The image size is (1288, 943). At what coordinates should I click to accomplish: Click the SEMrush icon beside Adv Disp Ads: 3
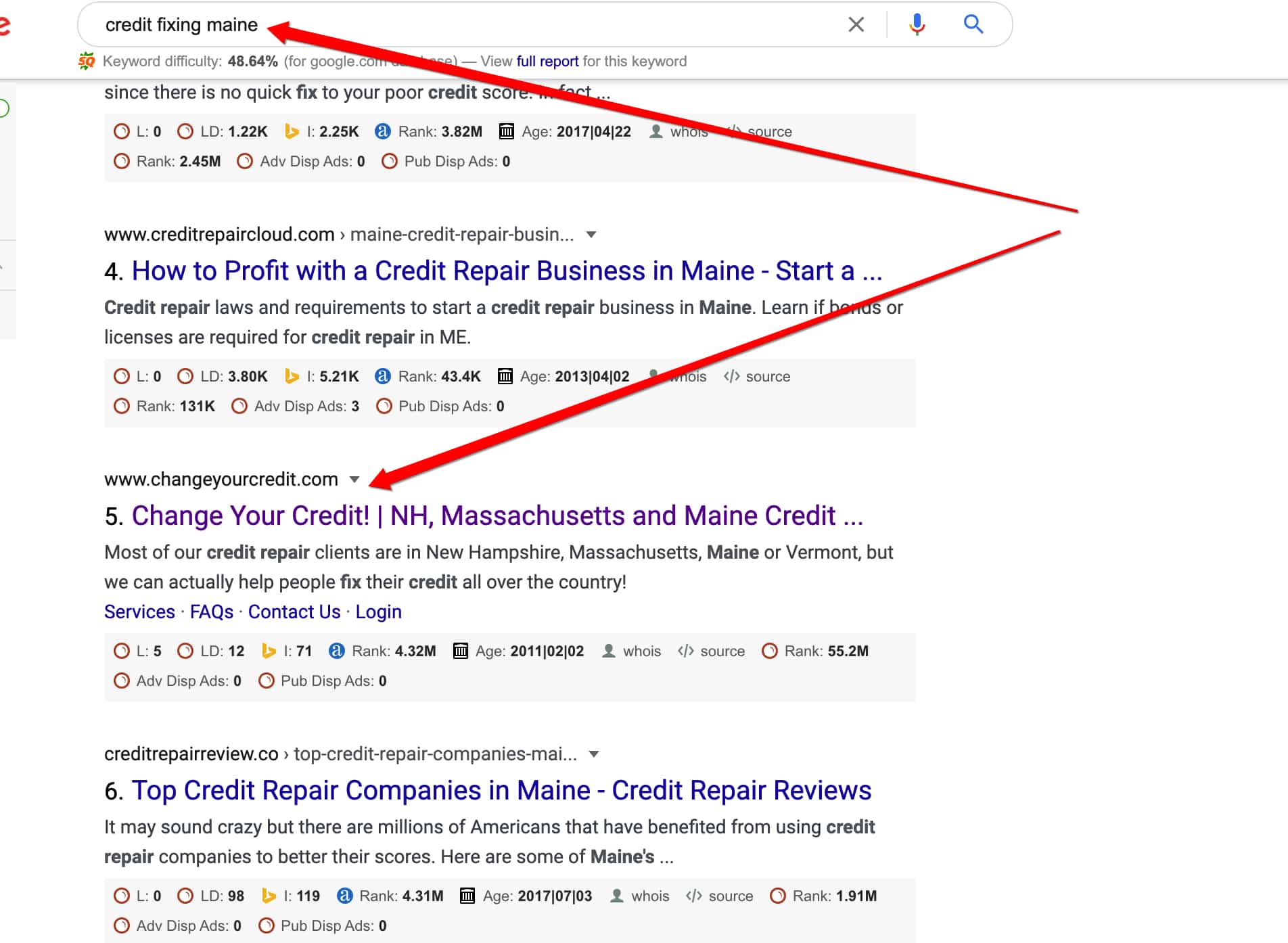pyautogui.click(x=239, y=407)
